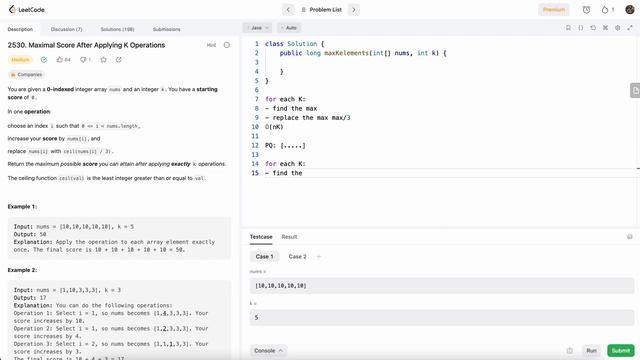Switch to the Result tab
640x360 pixels.
click(x=289, y=237)
